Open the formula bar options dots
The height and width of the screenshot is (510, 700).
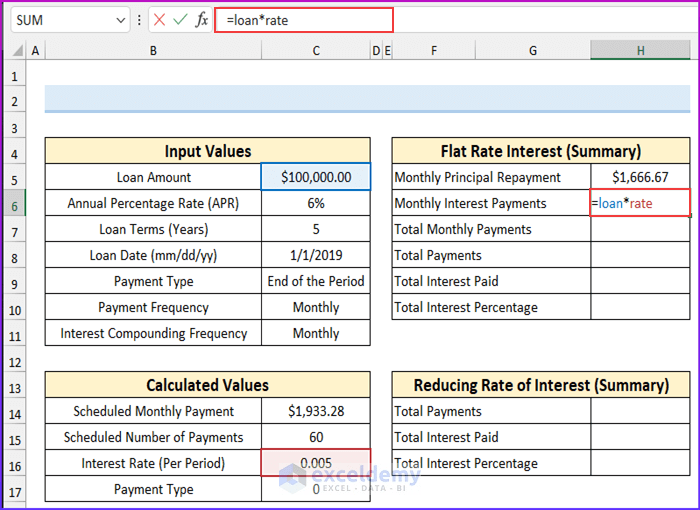coord(139,20)
